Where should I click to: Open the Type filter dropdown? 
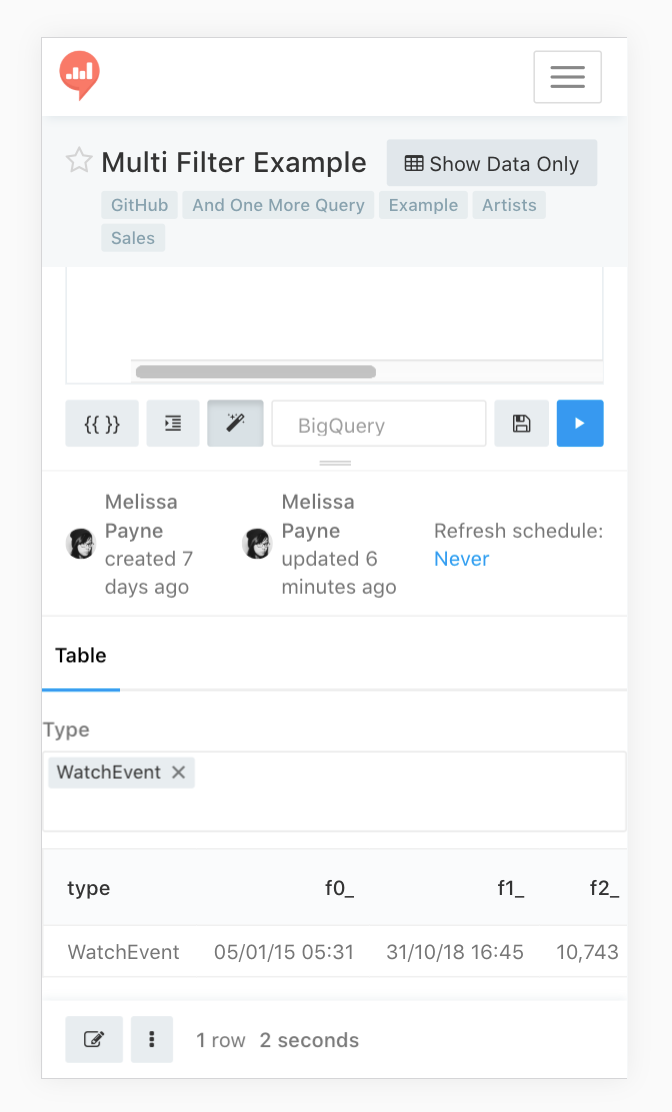click(x=334, y=788)
